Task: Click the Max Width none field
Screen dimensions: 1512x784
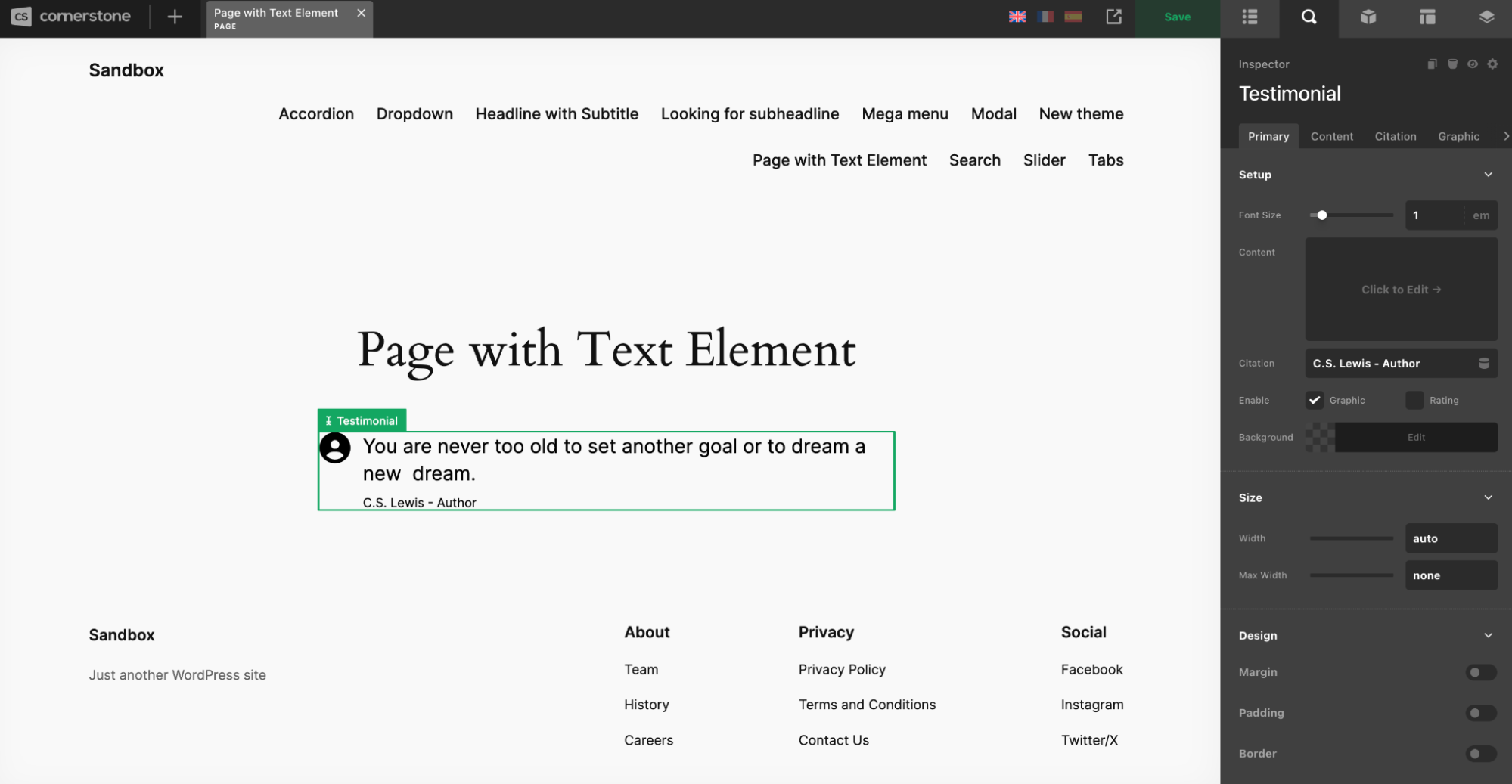Action: click(1451, 575)
